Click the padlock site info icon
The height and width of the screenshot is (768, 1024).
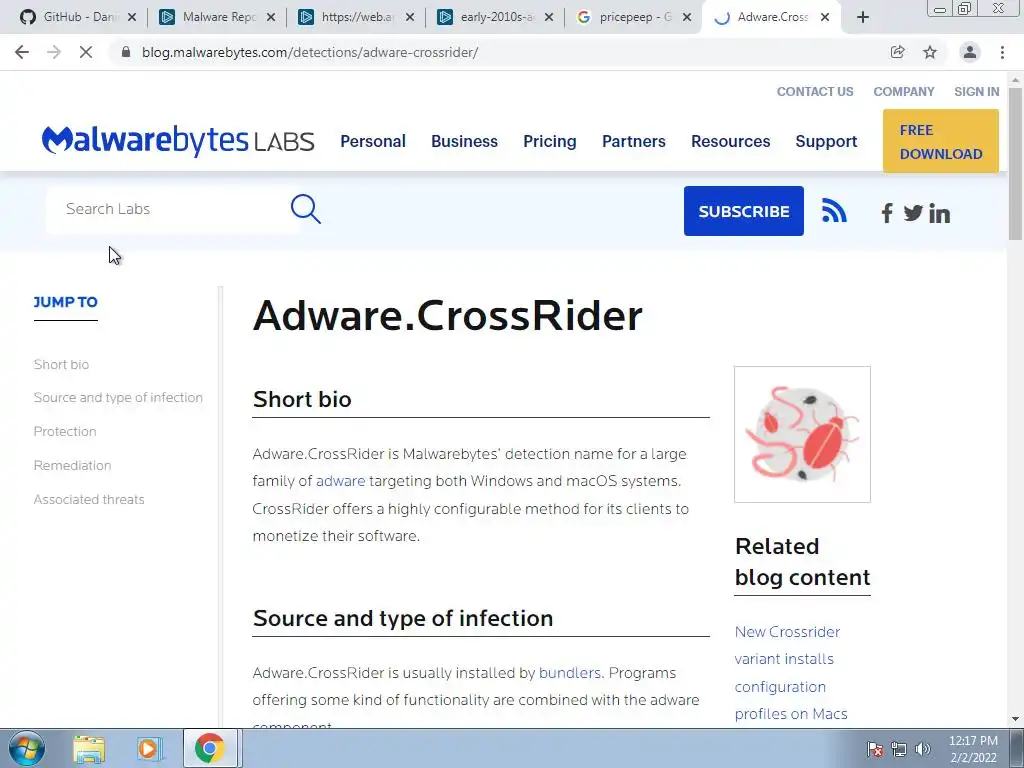pyautogui.click(x=126, y=52)
